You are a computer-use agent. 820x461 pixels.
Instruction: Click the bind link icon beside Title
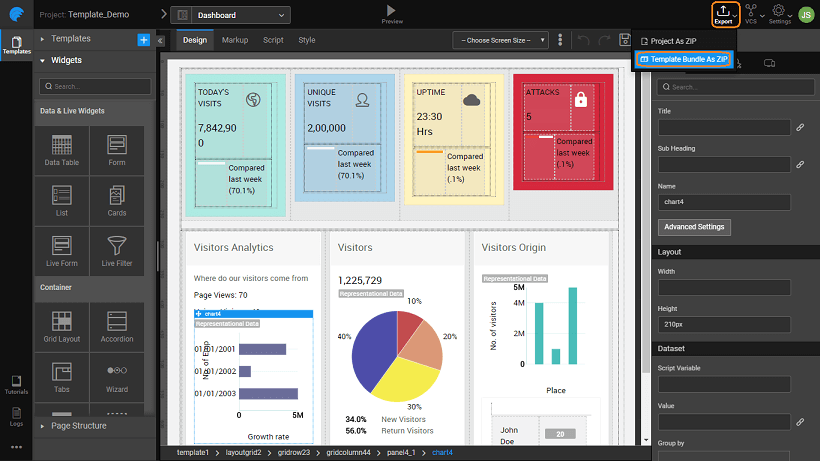pos(799,127)
